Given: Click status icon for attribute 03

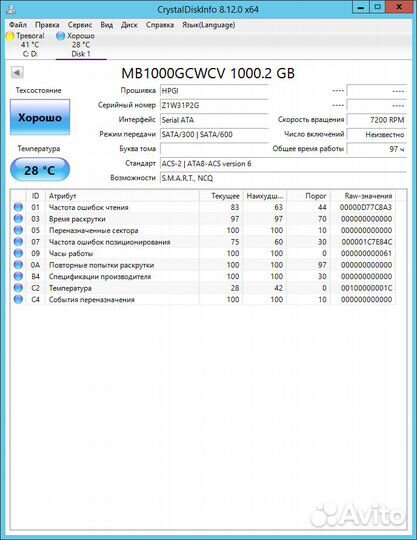Looking at the screenshot, I should click(x=18, y=219).
